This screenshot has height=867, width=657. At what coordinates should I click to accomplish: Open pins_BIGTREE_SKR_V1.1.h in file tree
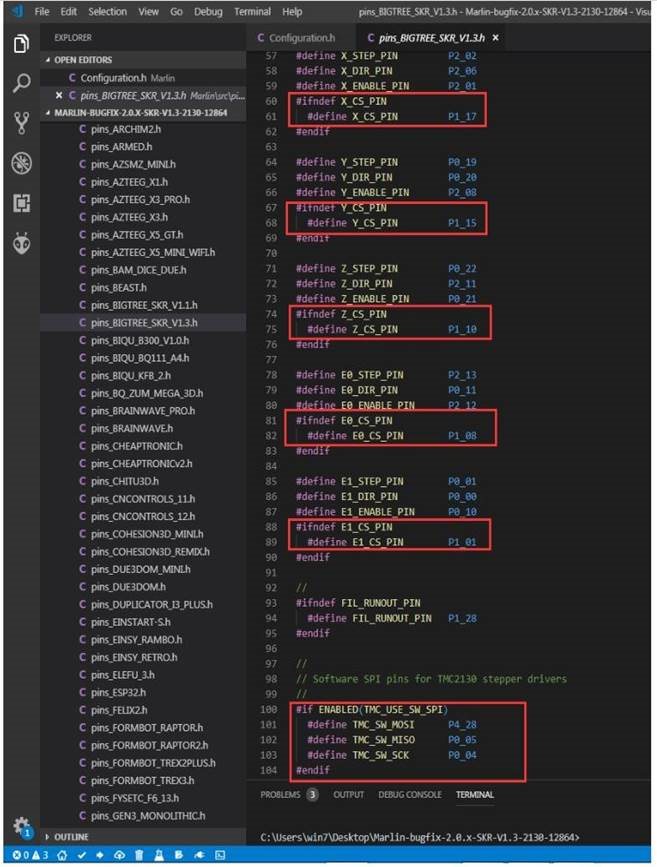tap(143, 305)
